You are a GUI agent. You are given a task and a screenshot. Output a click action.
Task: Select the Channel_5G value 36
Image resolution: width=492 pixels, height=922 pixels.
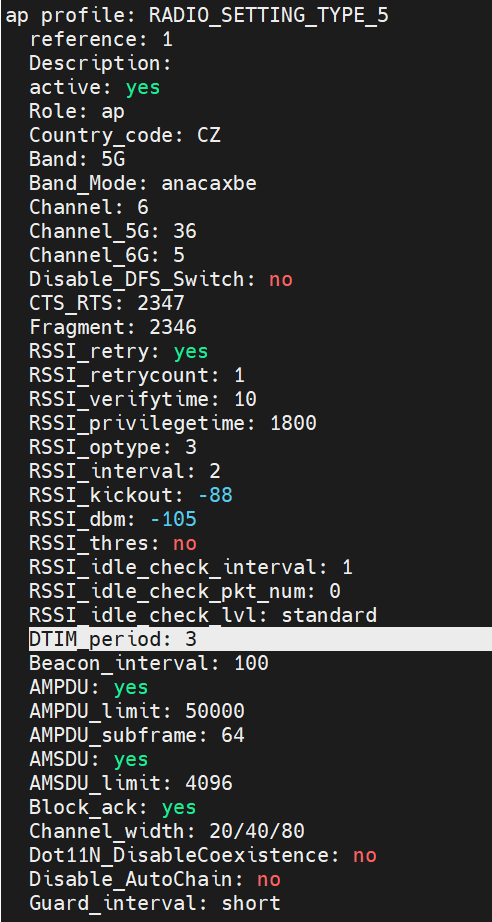coord(185,231)
